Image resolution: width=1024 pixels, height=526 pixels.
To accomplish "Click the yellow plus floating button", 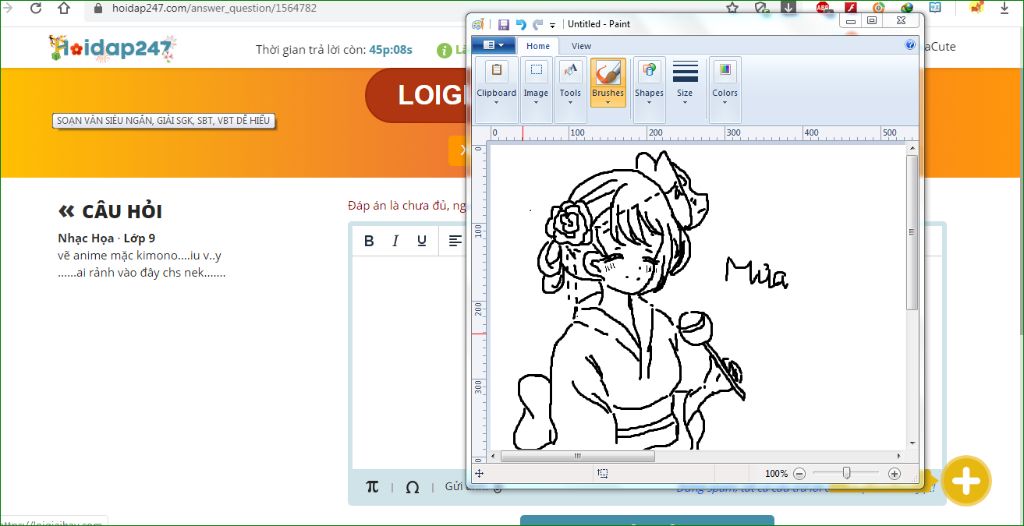I will pos(967,481).
